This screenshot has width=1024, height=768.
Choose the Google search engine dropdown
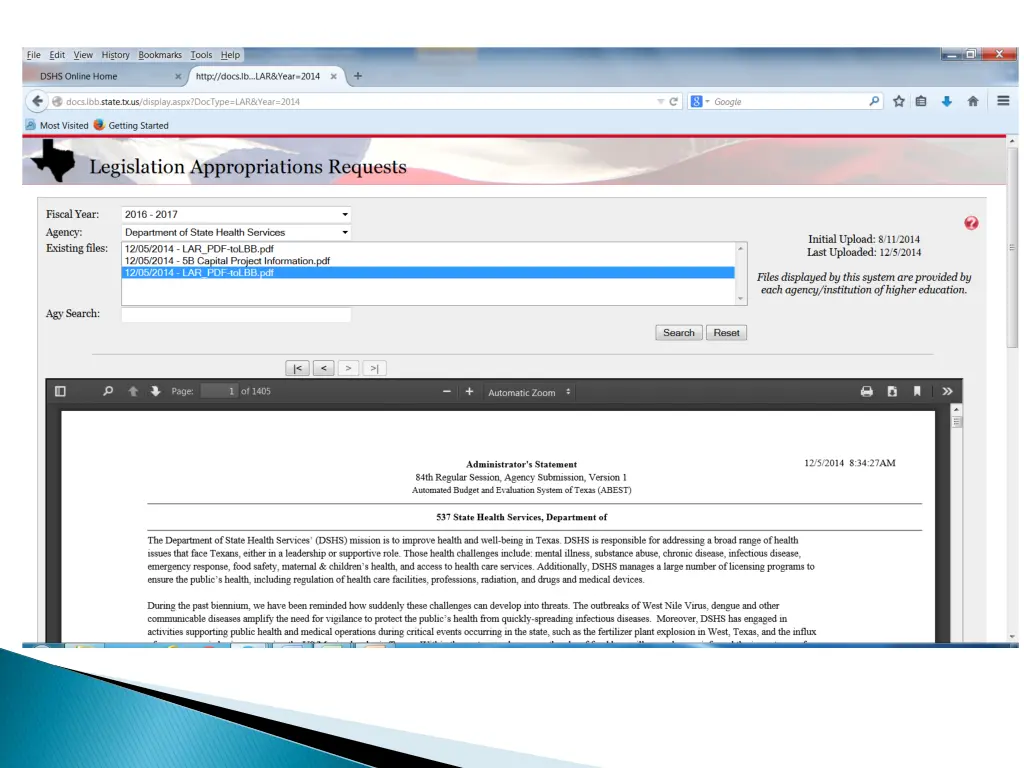pyautogui.click(x=700, y=102)
